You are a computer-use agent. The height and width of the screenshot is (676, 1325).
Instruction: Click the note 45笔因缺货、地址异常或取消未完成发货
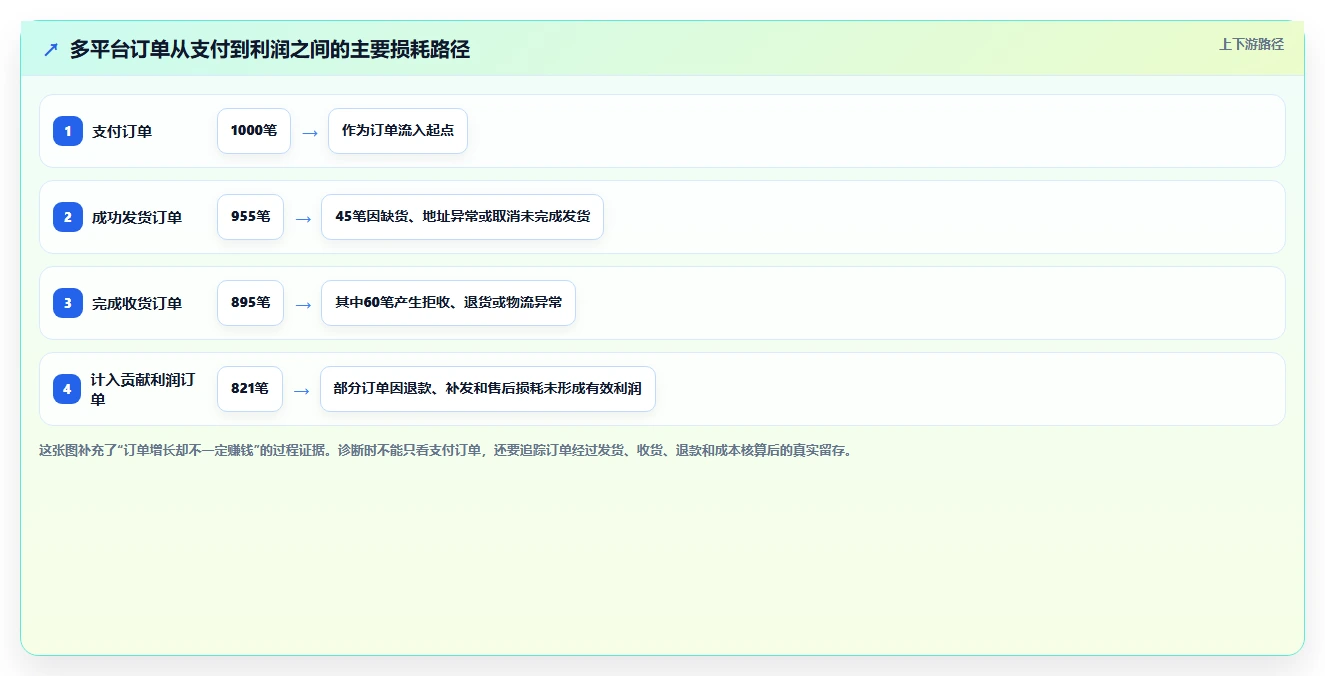click(463, 217)
